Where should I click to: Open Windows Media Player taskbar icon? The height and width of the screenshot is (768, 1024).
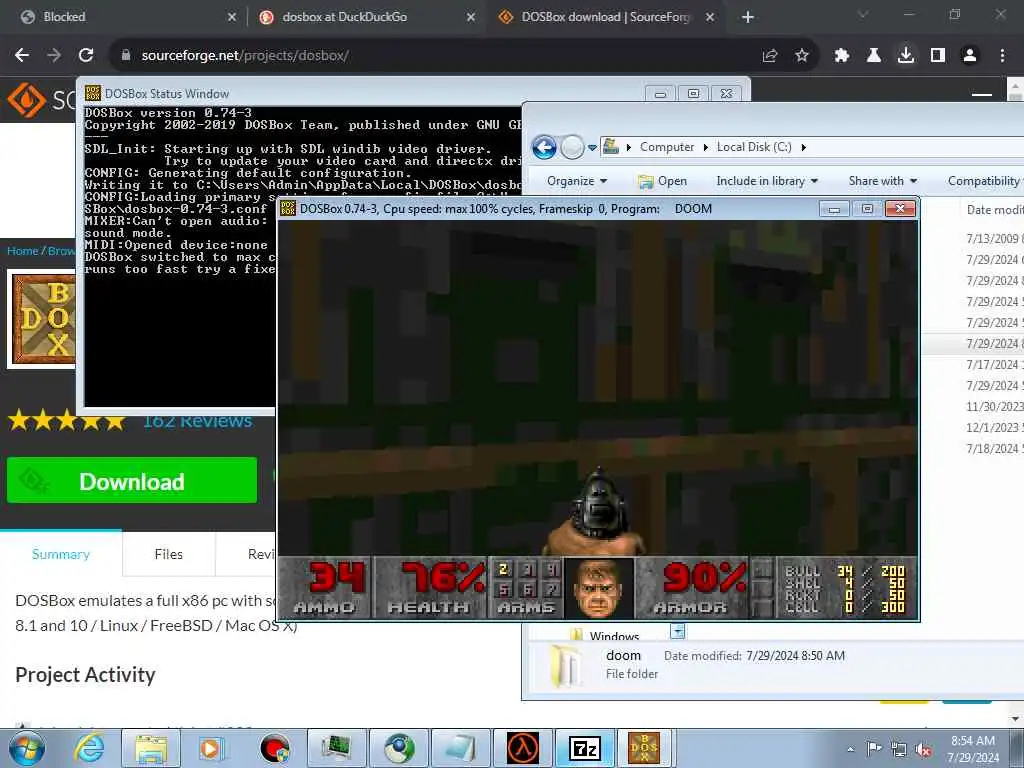[x=210, y=748]
